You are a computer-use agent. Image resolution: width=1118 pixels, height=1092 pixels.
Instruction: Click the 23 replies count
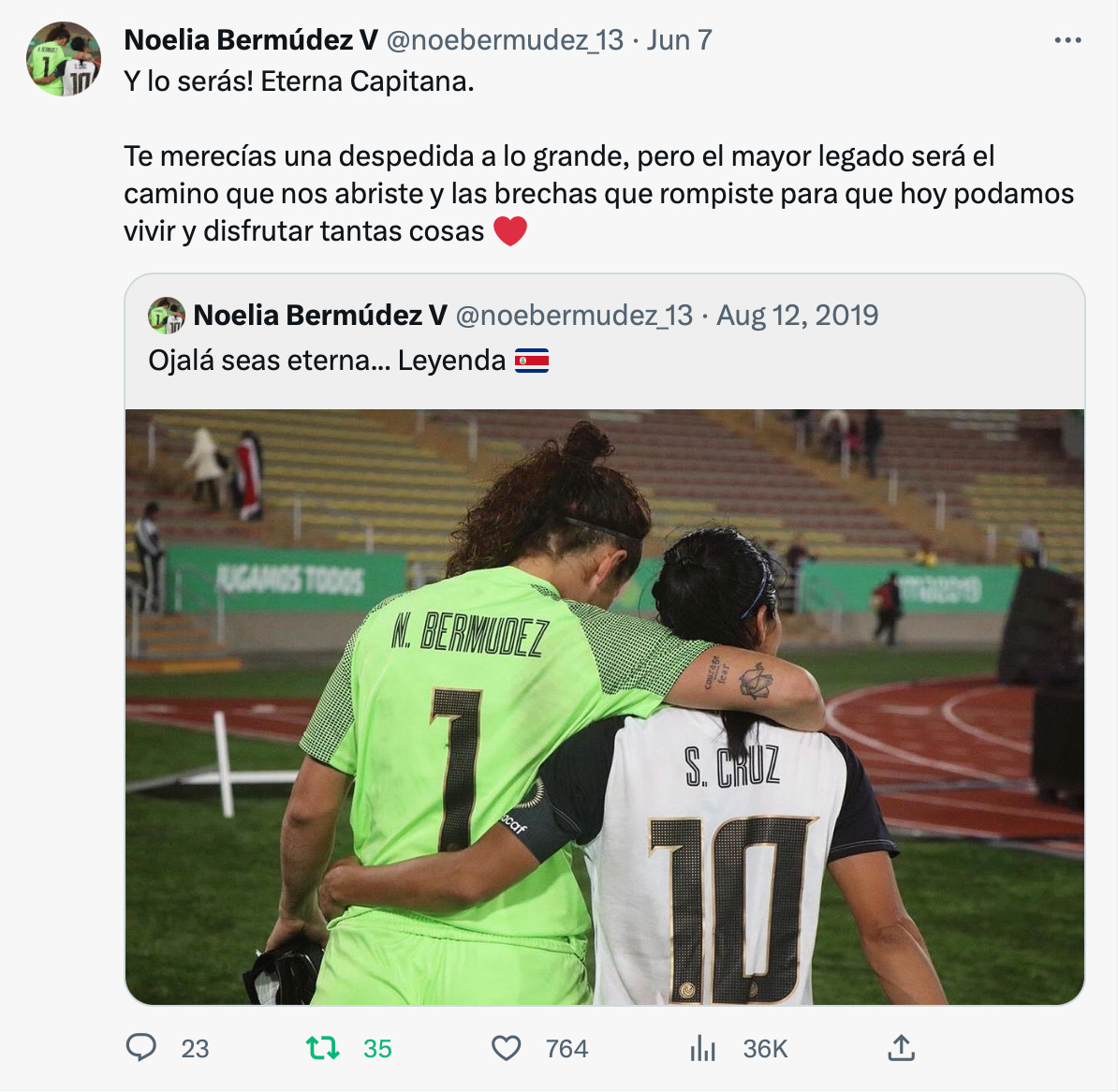(195, 1049)
